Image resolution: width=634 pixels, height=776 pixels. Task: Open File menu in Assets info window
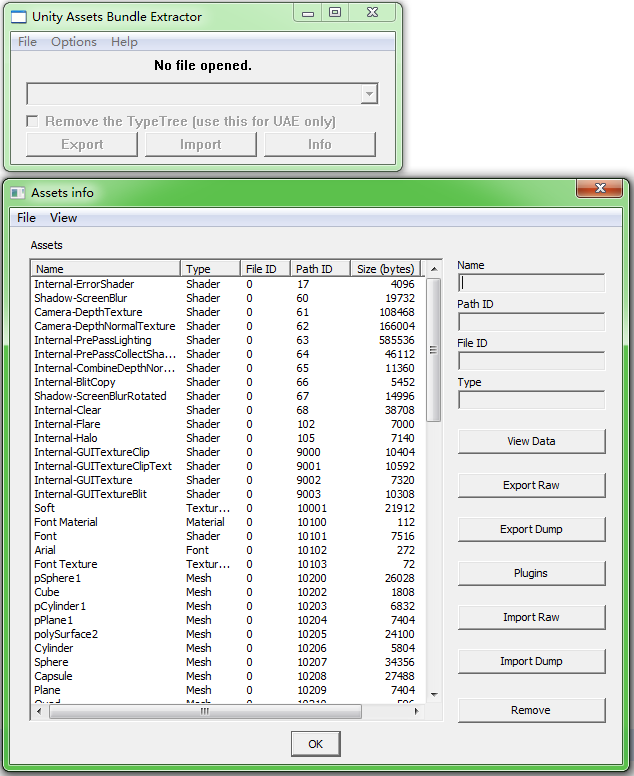point(26,218)
